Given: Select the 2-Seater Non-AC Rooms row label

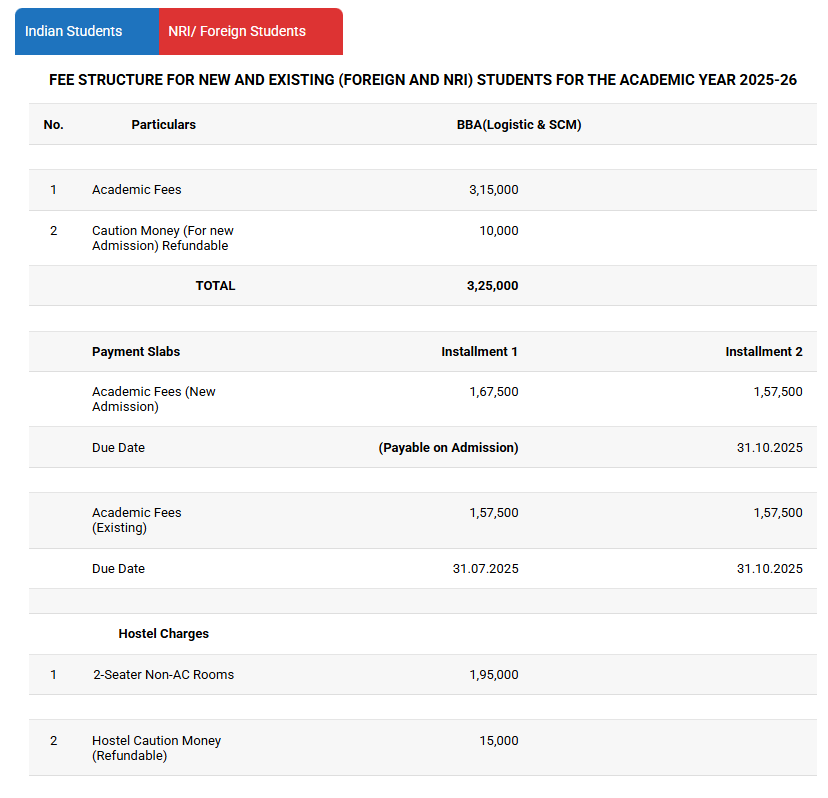Looking at the screenshot, I should click(163, 675).
